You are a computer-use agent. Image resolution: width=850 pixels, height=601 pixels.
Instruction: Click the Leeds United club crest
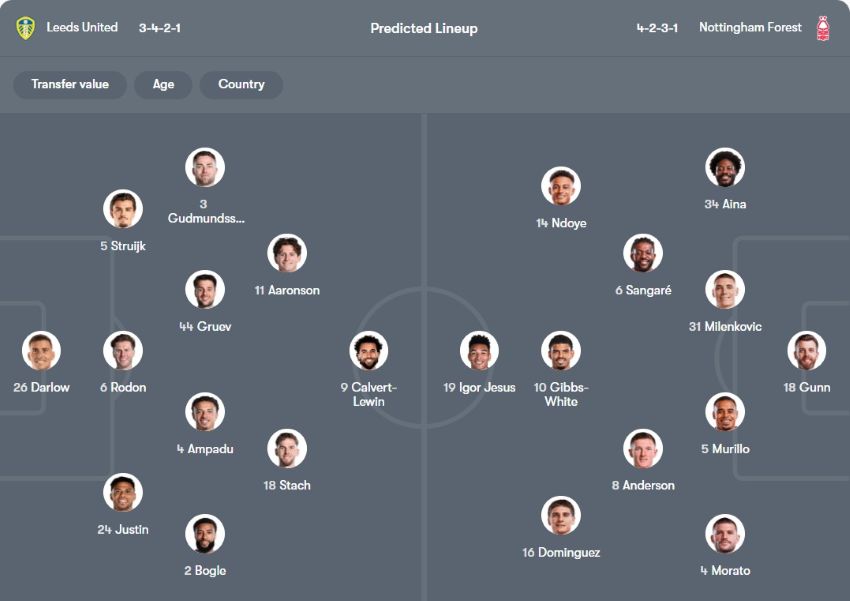point(25,28)
